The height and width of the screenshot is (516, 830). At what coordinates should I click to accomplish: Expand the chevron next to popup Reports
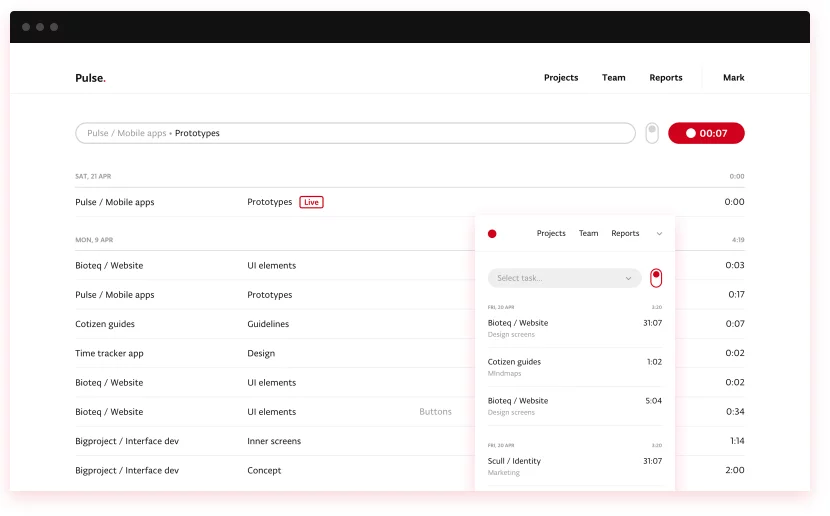click(x=659, y=234)
